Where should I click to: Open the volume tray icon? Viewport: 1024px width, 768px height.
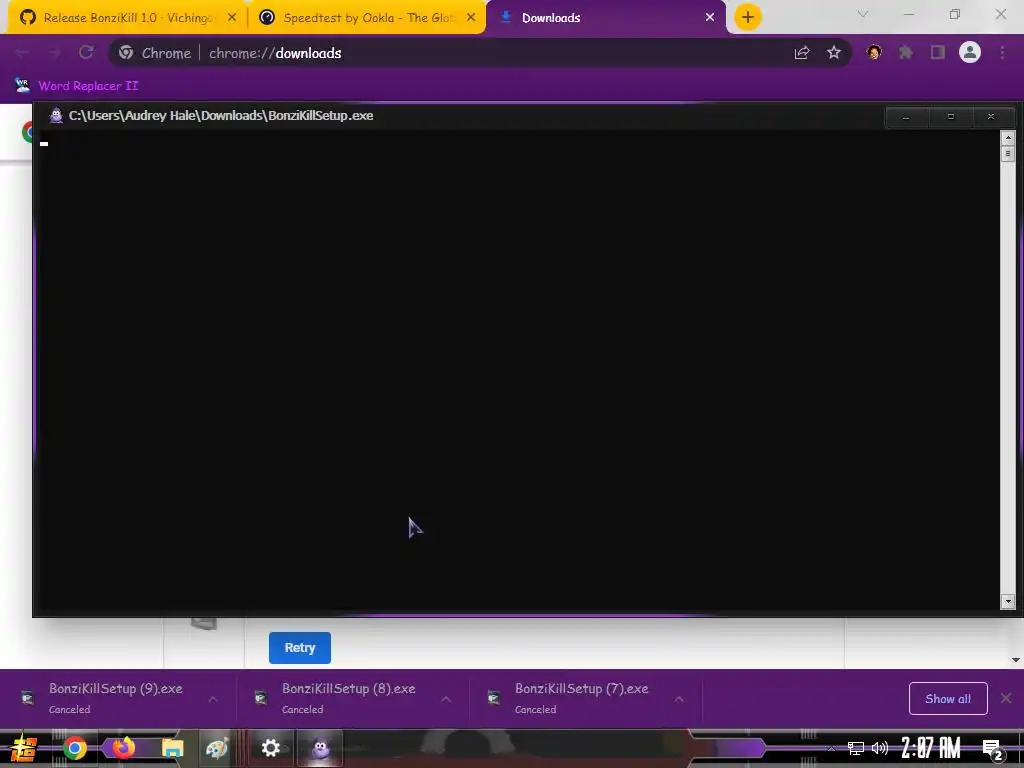(x=880, y=748)
